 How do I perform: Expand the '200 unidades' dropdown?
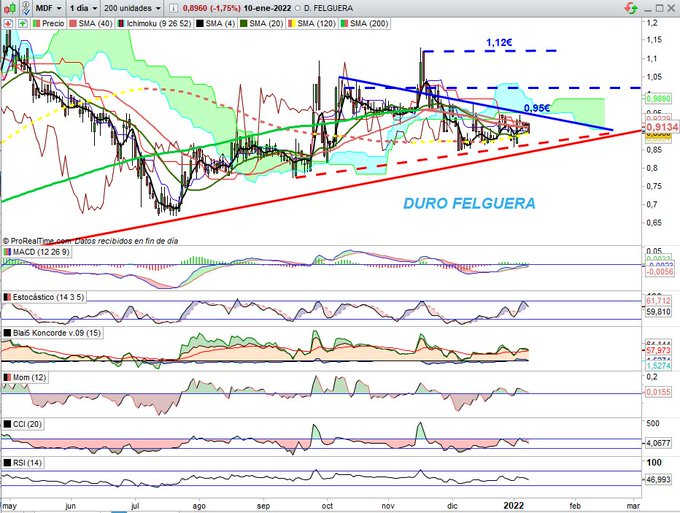132,8
